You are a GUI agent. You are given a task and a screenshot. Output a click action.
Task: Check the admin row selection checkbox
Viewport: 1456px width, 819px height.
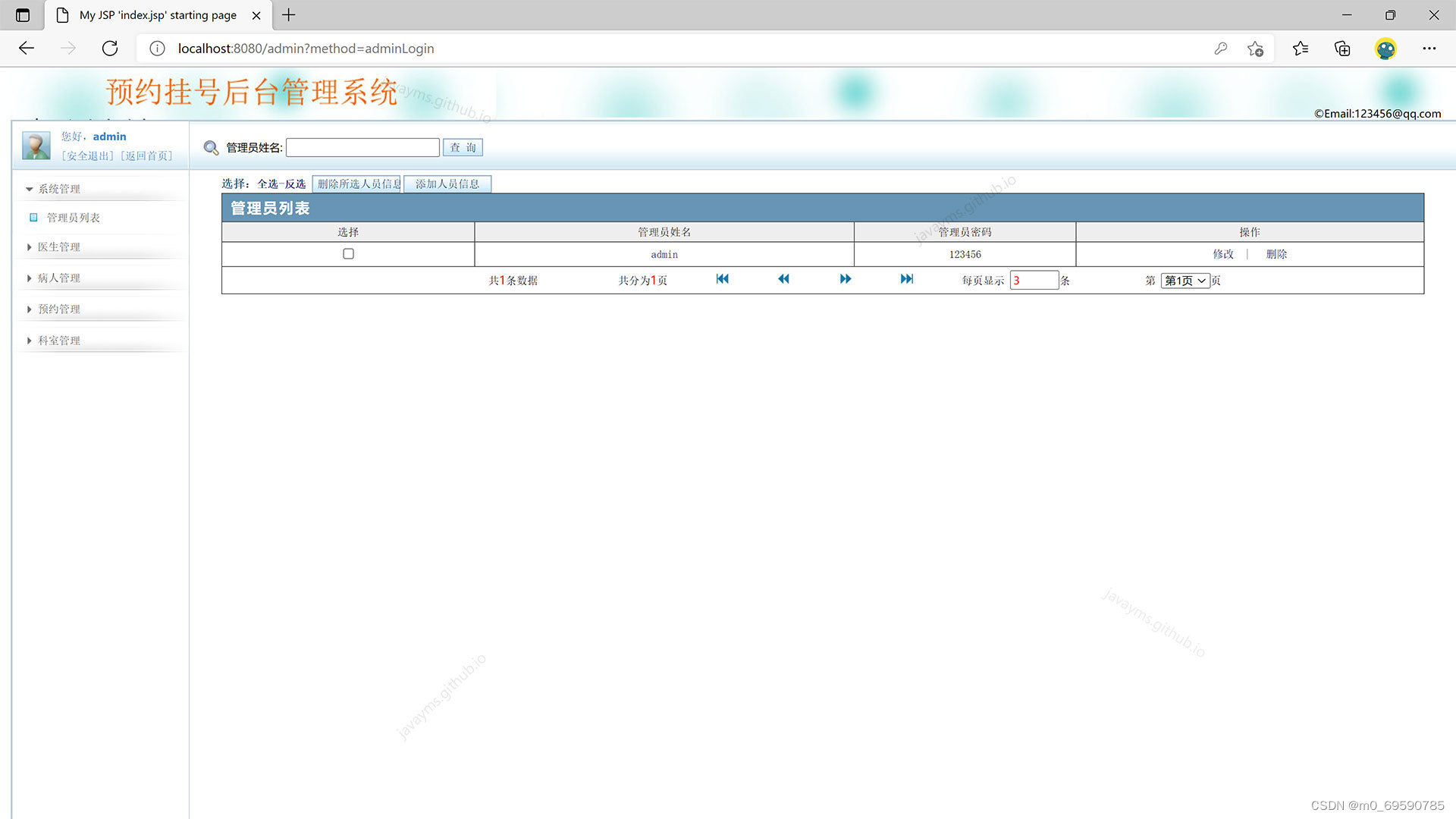(x=348, y=254)
